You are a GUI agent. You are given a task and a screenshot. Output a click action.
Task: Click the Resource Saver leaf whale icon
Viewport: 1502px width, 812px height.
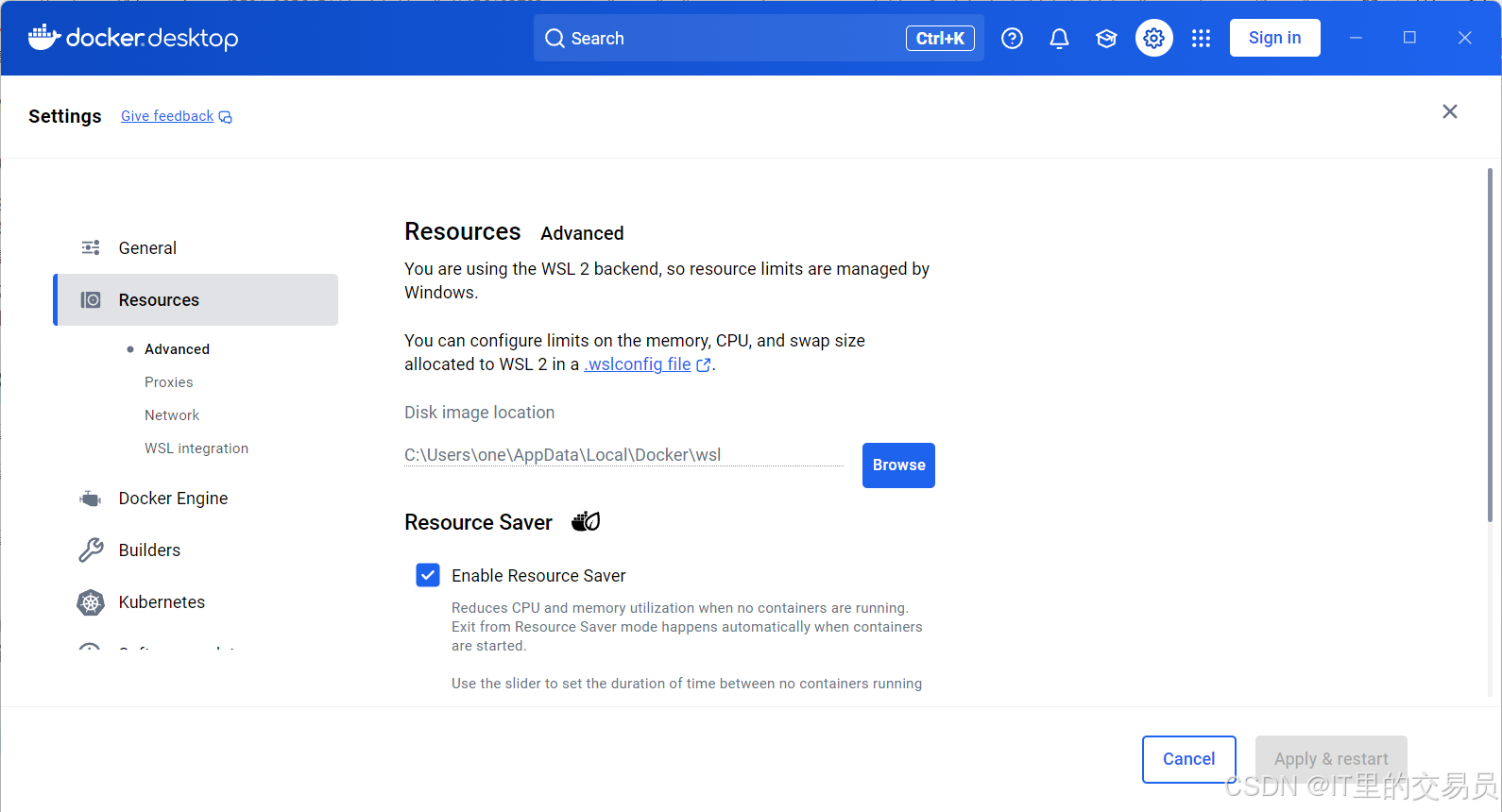pyautogui.click(x=586, y=521)
